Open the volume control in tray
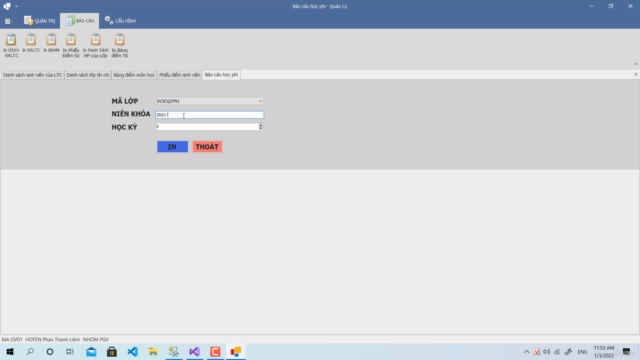 pyautogui.click(x=547, y=351)
